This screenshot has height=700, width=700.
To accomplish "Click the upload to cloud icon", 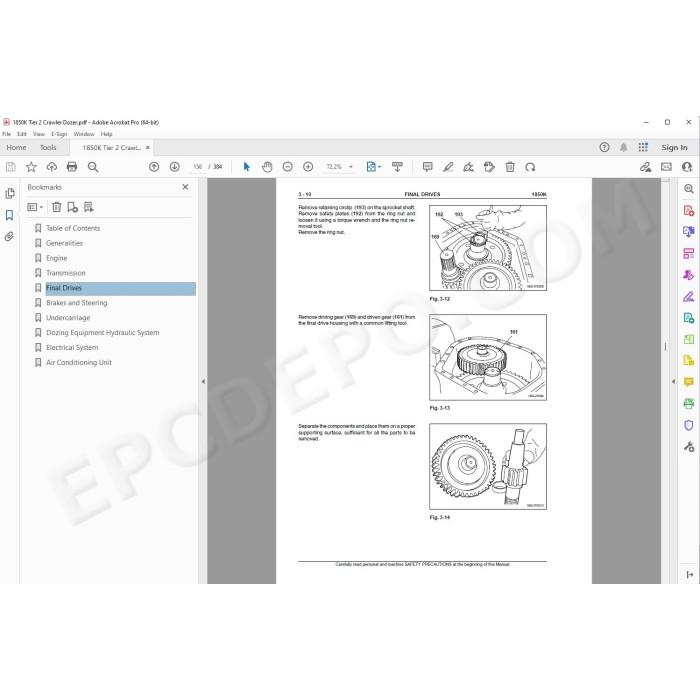I will point(52,167).
